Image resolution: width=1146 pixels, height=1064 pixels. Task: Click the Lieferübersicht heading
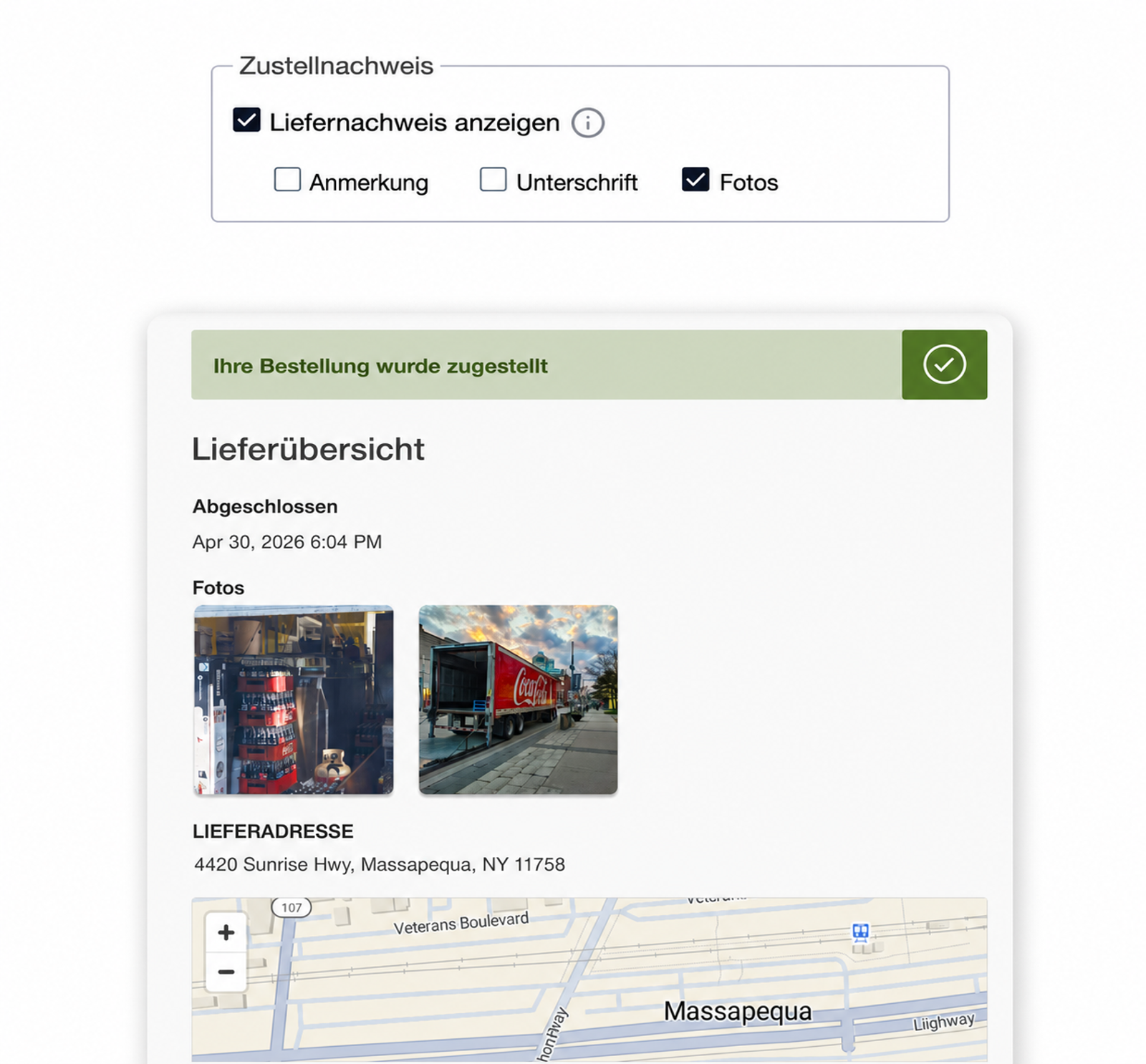(x=309, y=449)
